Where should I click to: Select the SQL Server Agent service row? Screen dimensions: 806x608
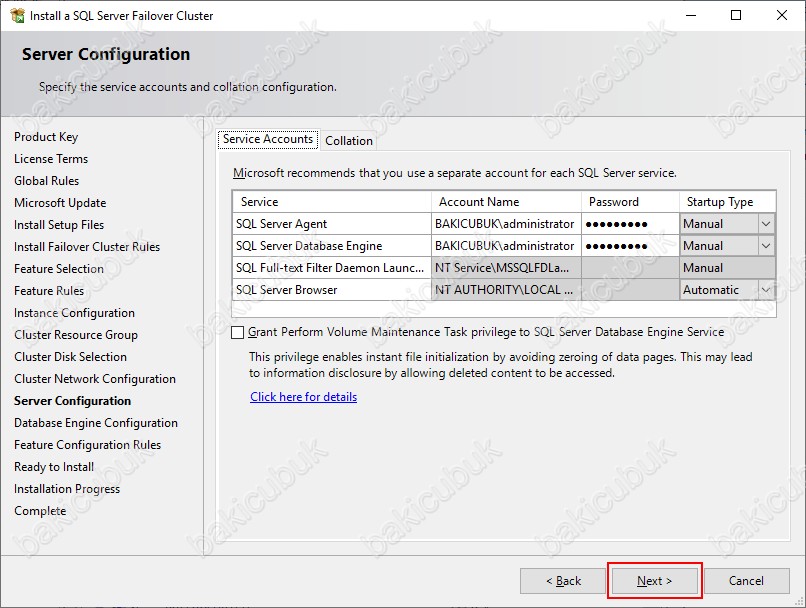pos(504,224)
